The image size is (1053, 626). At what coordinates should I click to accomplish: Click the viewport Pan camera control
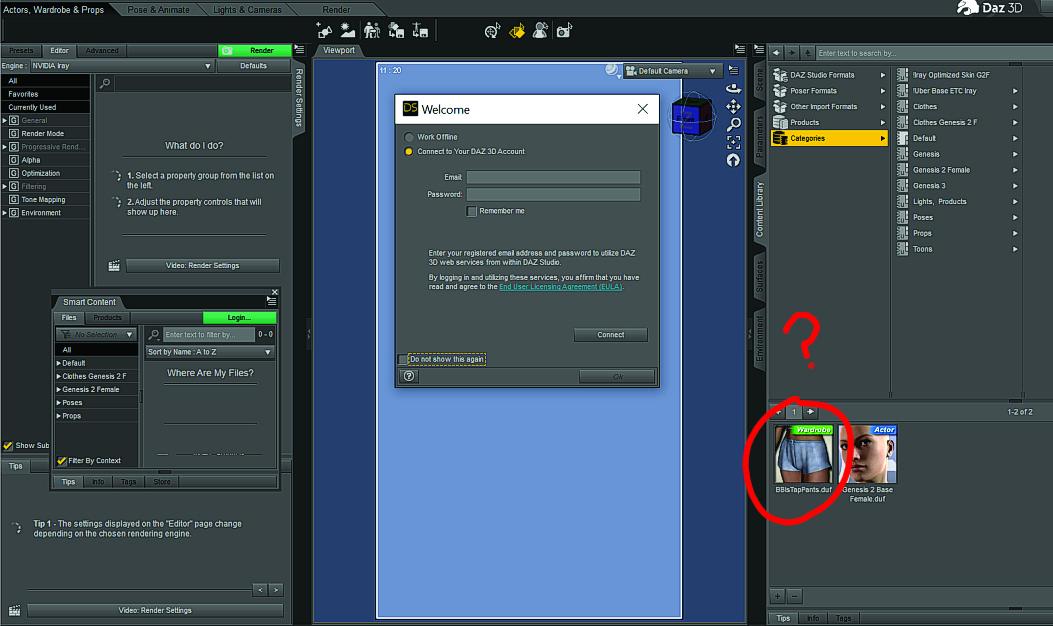733,106
